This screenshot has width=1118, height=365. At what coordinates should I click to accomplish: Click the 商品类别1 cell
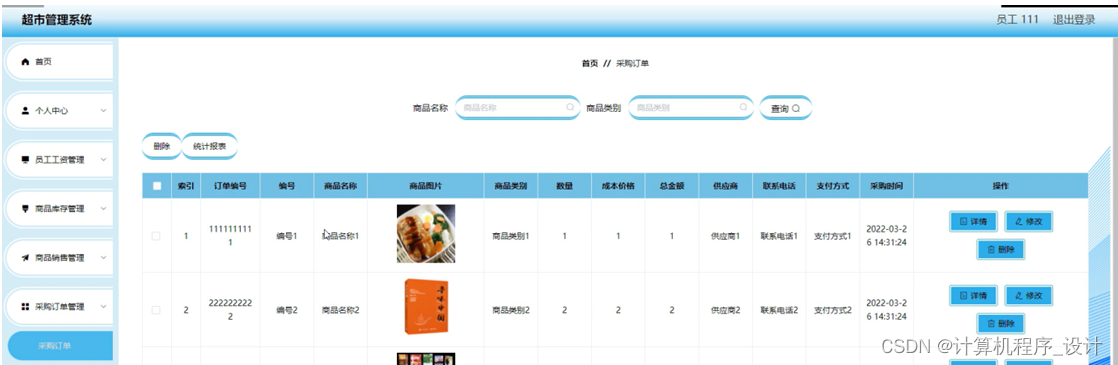(x=511, y=236)
